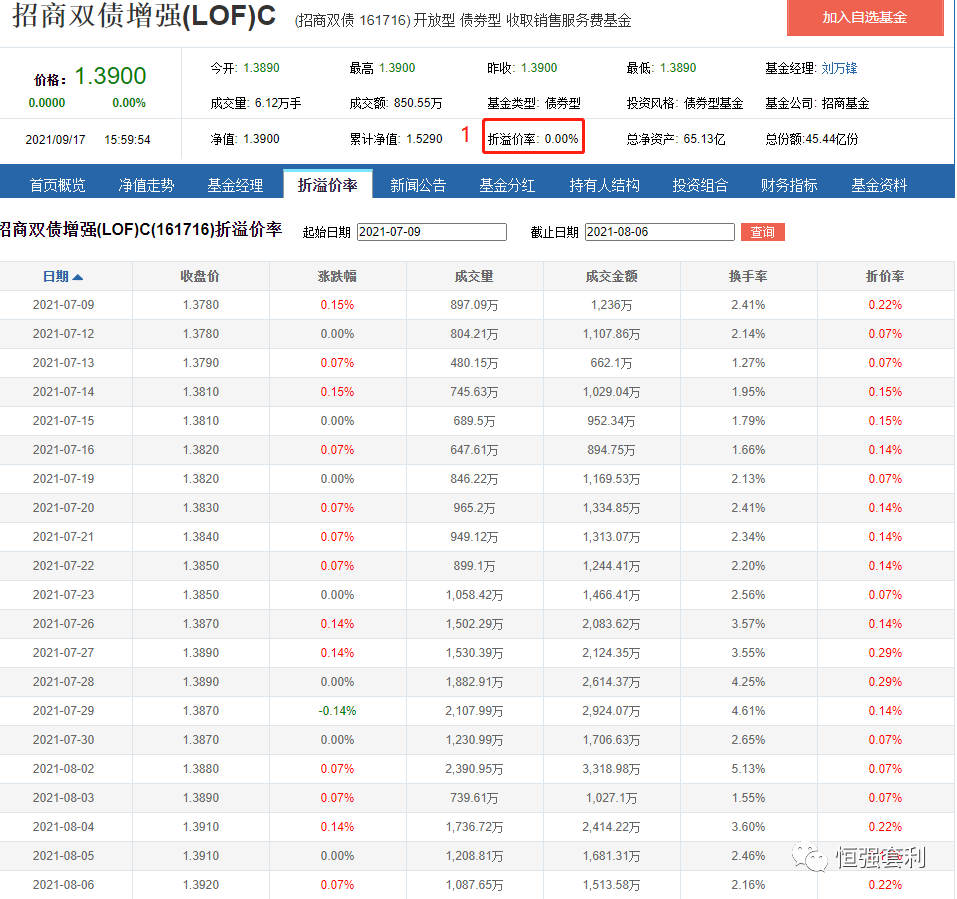957x899 pixels.
Task: Click volume 965.2万 cell
Action: click(474, 508)
